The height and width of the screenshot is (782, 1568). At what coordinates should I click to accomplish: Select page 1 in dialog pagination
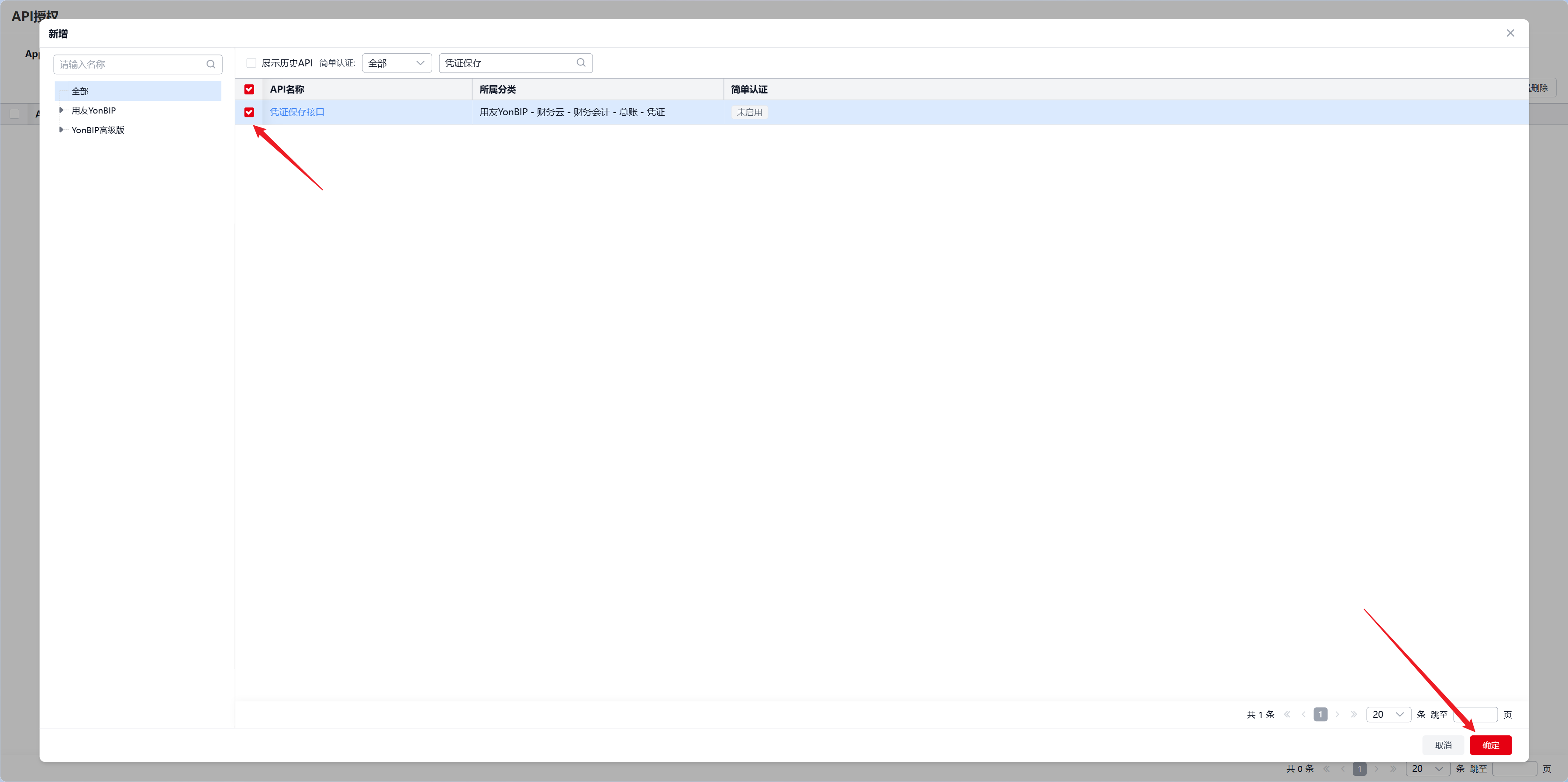1320,714
